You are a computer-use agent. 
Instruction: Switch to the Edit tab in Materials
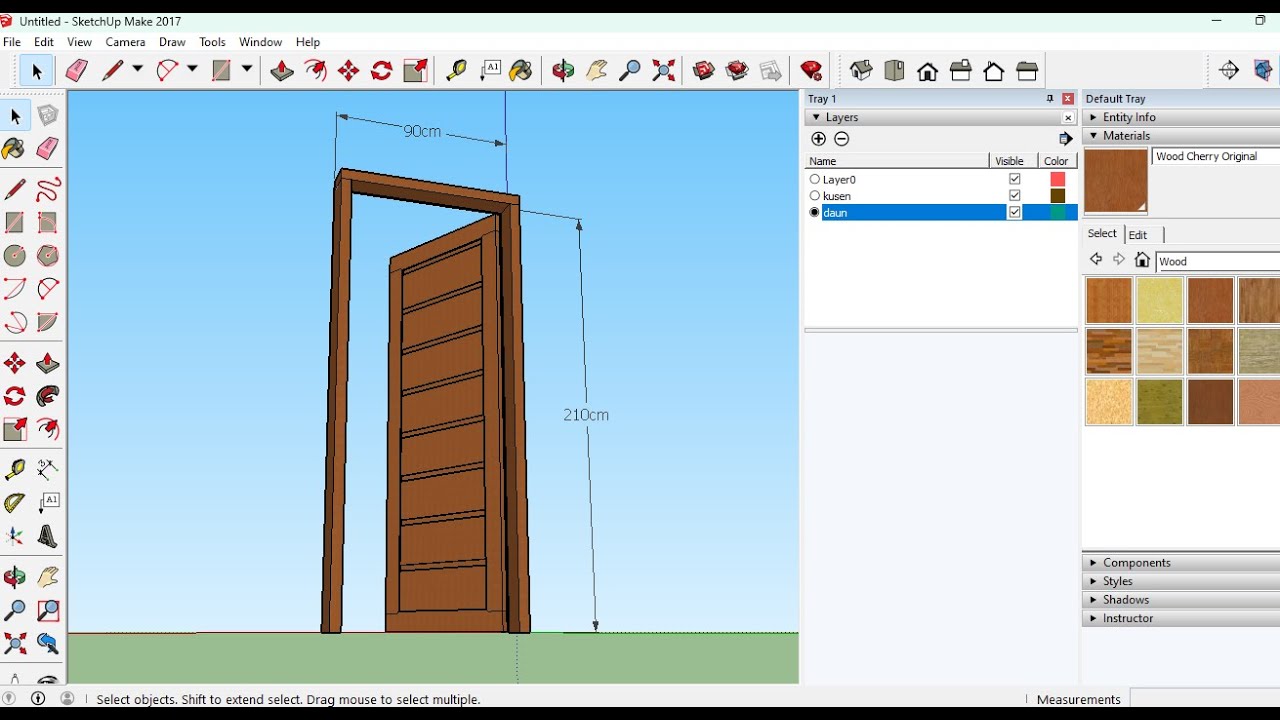pyautogui.click(x=1138, y=235)
